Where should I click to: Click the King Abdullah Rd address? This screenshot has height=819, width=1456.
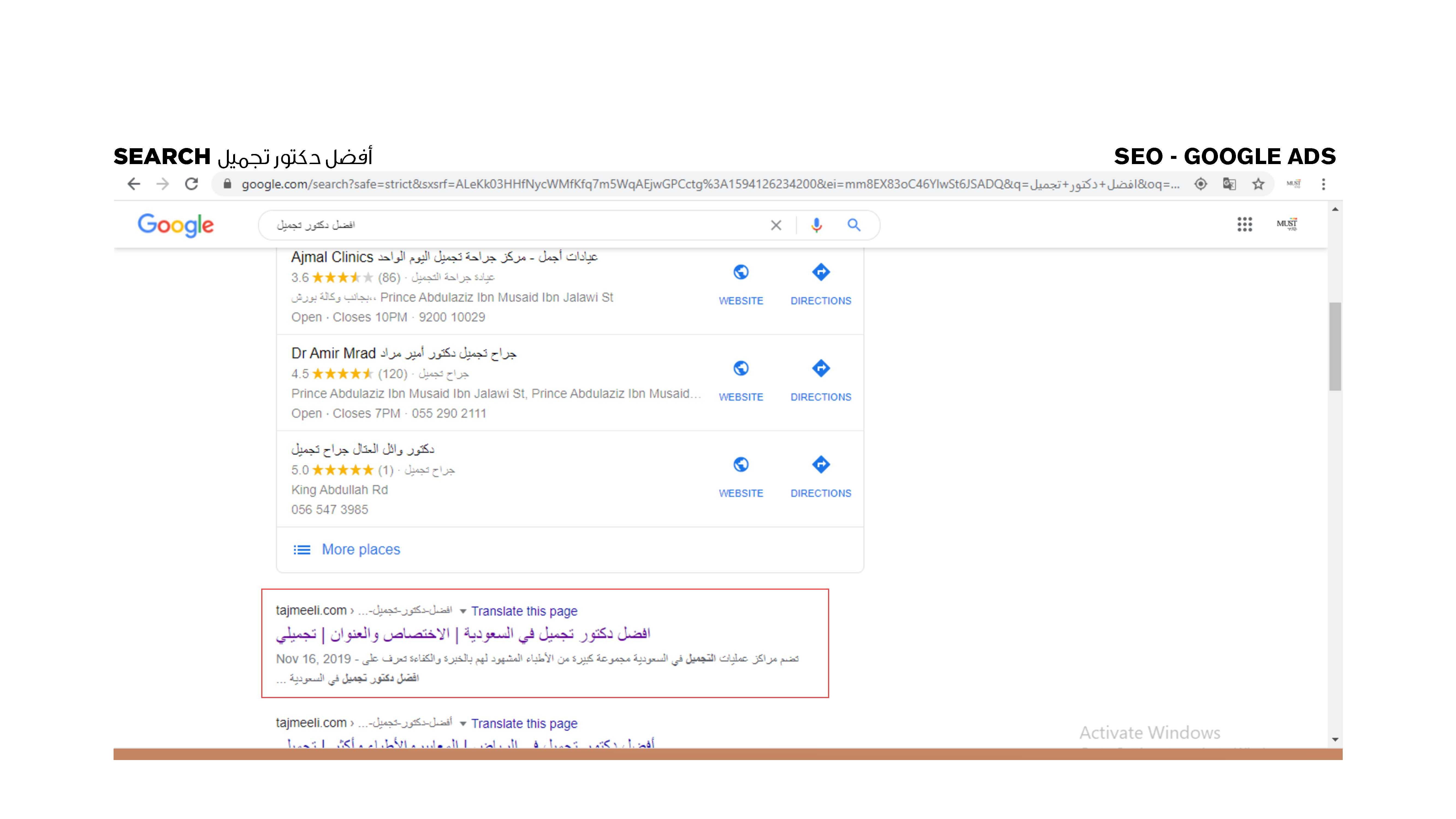point(339,490)
